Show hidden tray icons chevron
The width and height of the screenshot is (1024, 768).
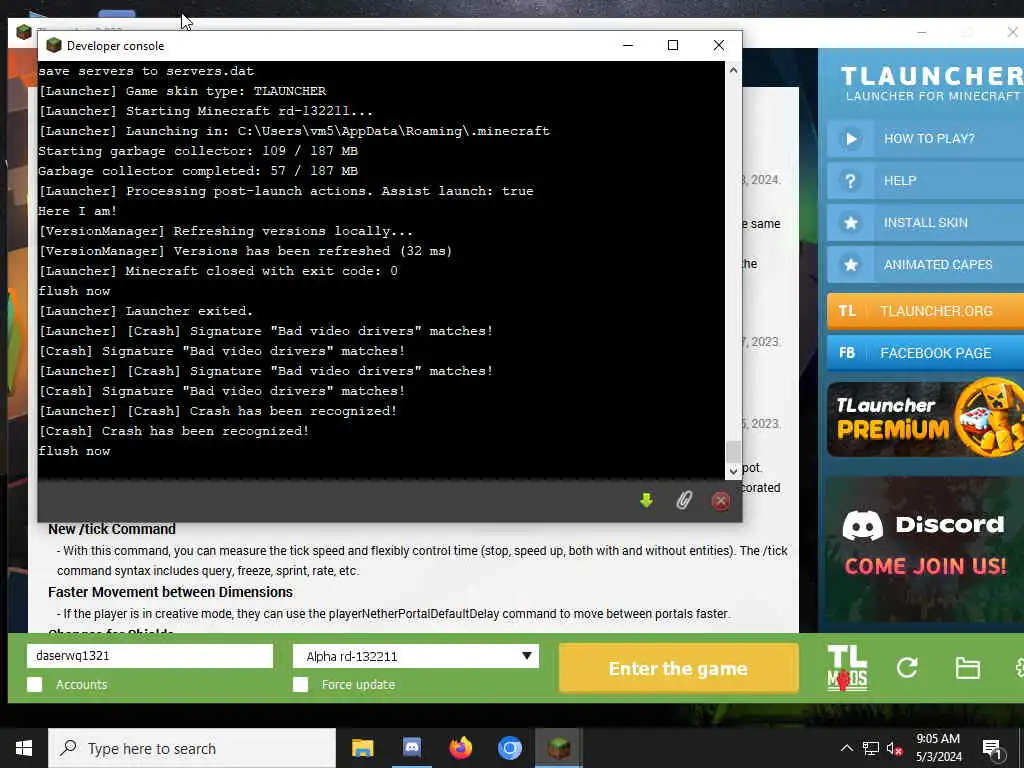846,748
